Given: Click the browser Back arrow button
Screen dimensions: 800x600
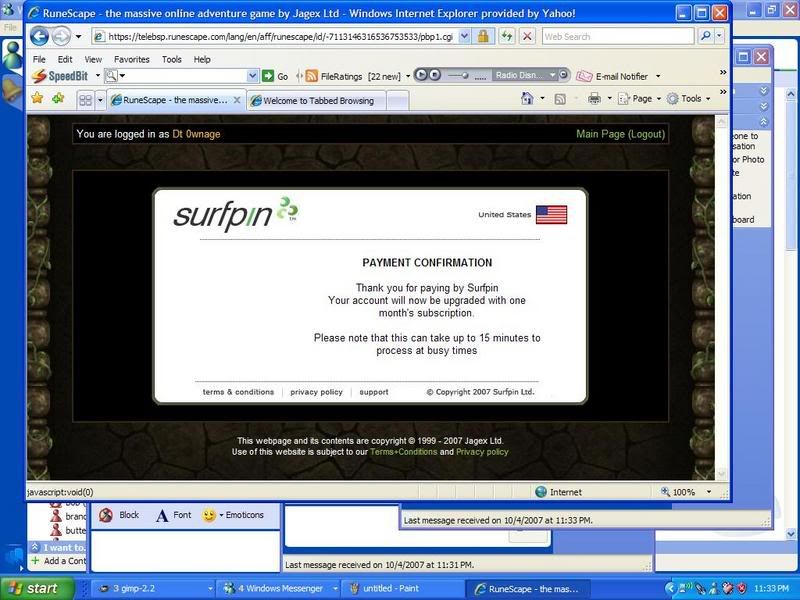Looking at the screenshot, I should pyautogui.click(x=39, y=36).
